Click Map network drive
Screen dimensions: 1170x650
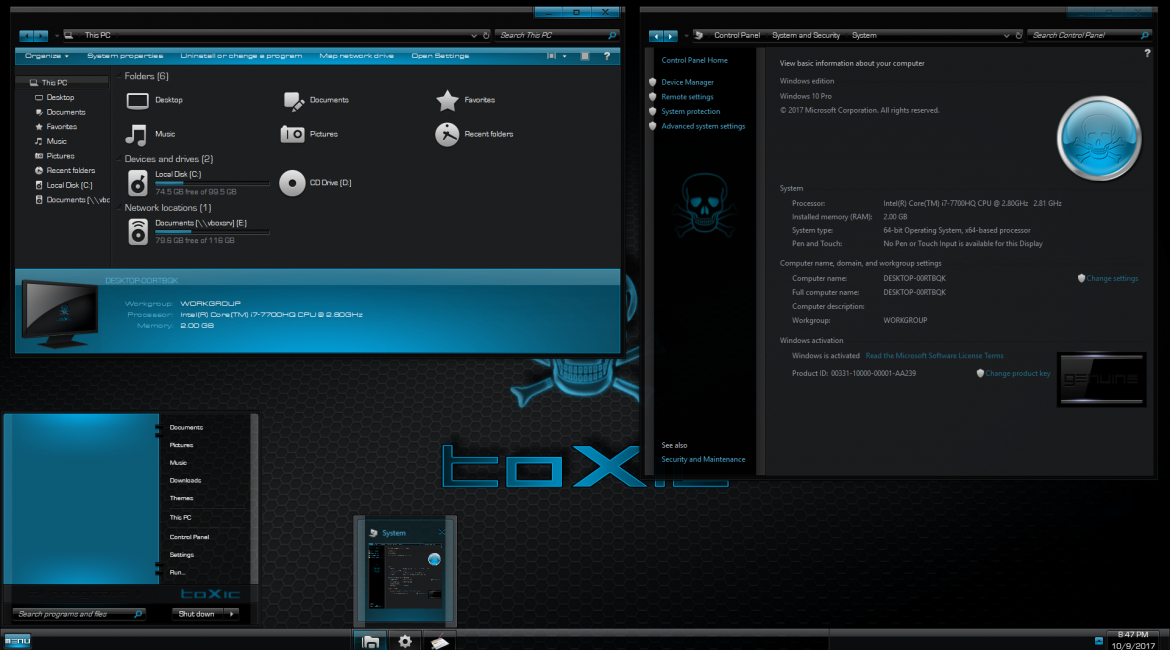coord(356,56)
